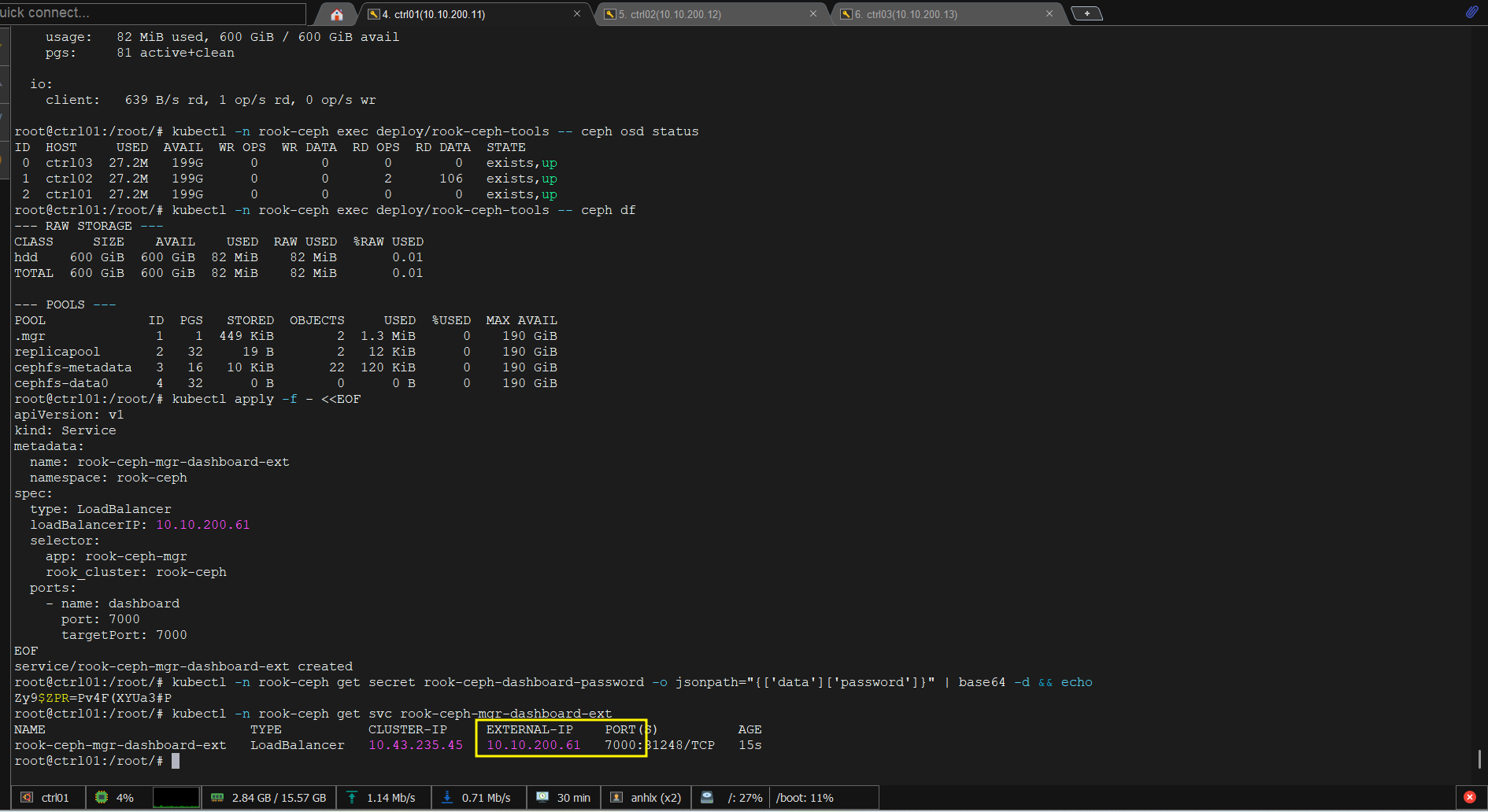Image resolution: width=1488 pixels, height=812 pixels.
Task: Click the 'AGE 15s' value
Action: tap(750, 745)
